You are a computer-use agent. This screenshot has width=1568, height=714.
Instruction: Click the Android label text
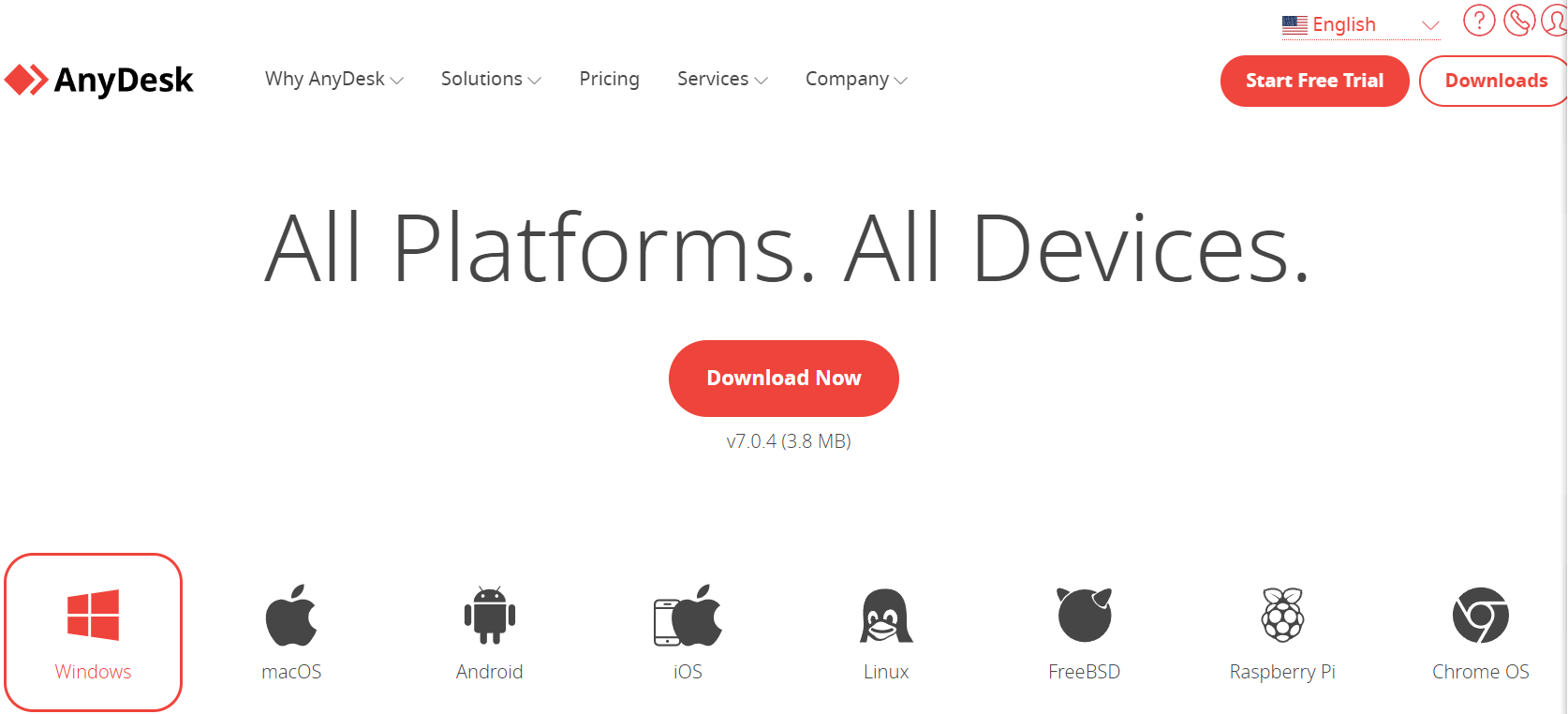(x=490, y=672)
